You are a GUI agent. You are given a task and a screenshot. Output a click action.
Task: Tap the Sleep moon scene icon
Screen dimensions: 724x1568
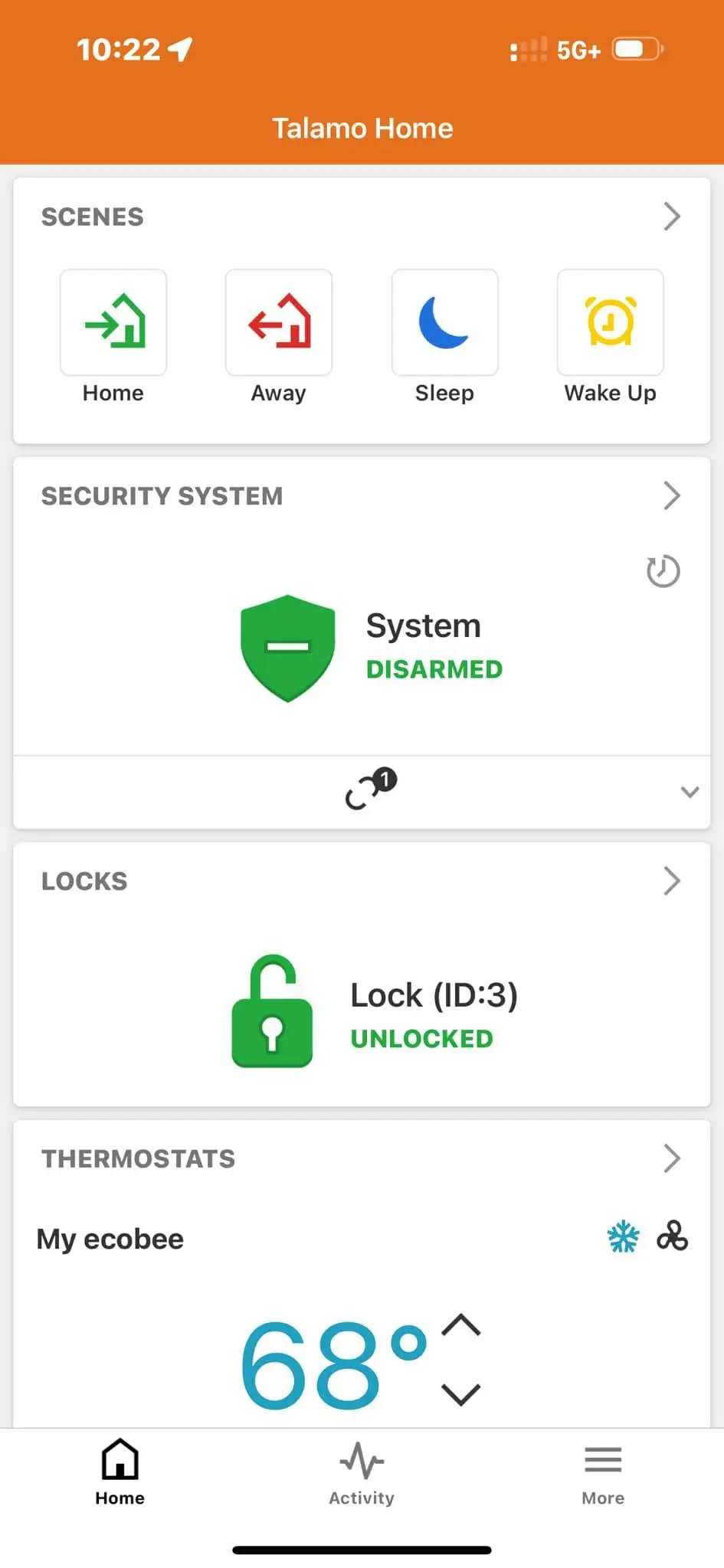point(445,322)
